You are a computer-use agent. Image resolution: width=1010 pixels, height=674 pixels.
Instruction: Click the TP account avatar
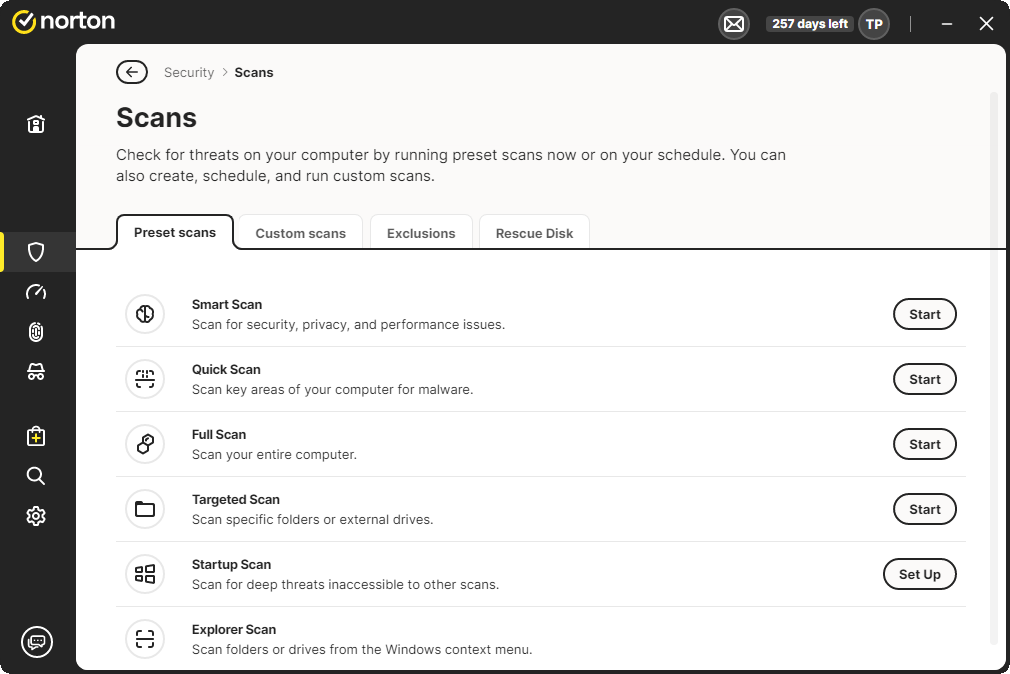pos(874,24)
